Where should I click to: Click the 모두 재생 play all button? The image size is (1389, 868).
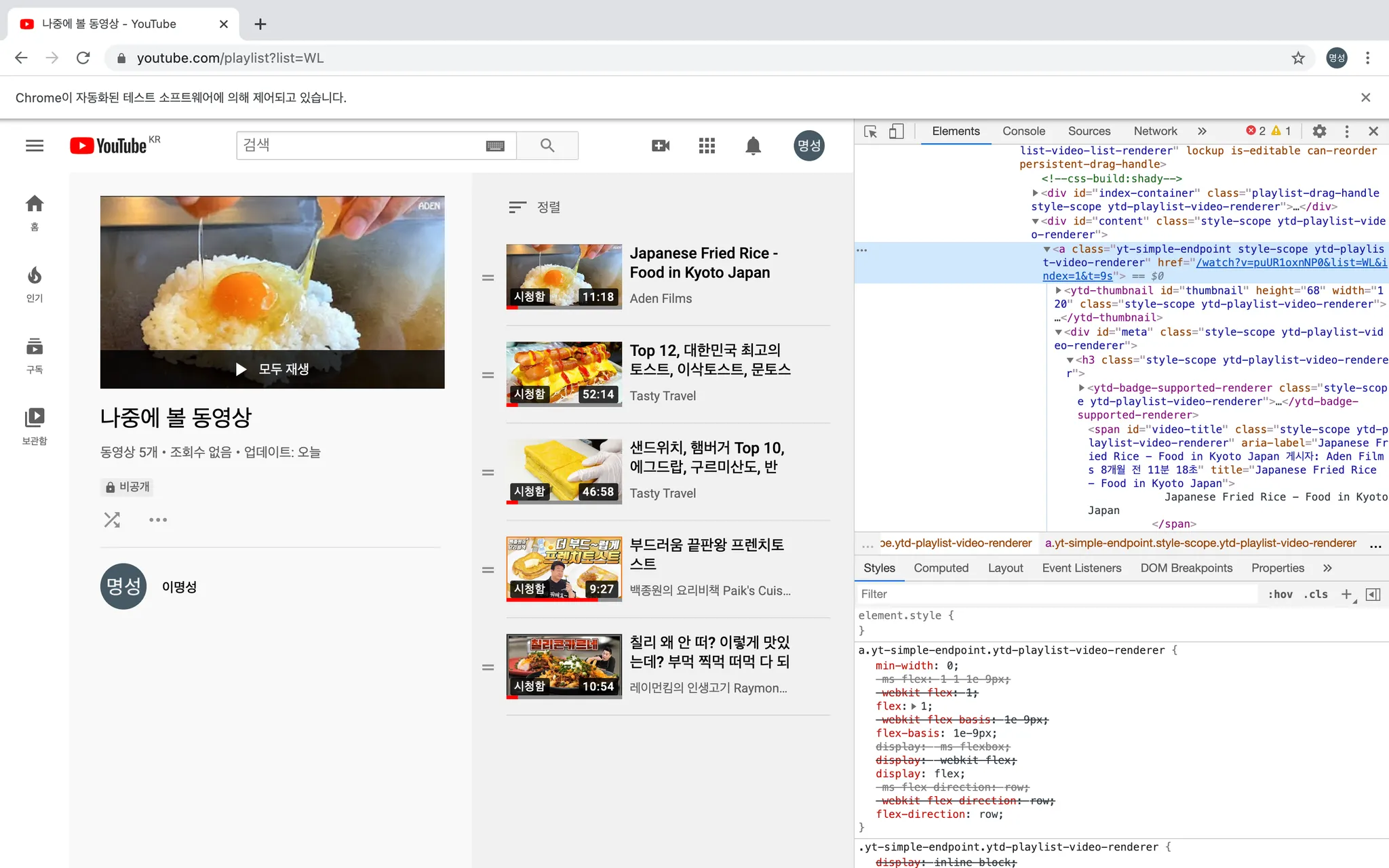[273, 369]
